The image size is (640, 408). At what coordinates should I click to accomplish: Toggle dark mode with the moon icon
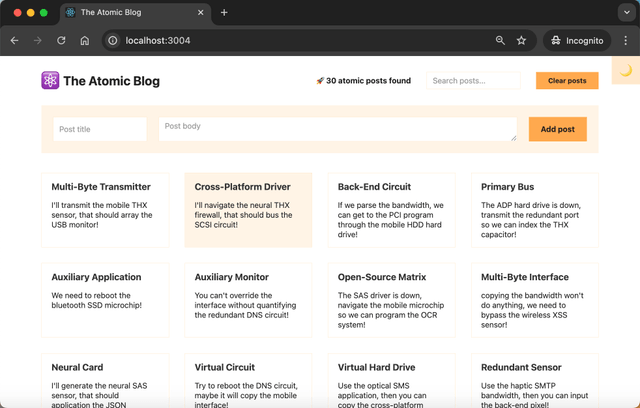tap(626, 71)
